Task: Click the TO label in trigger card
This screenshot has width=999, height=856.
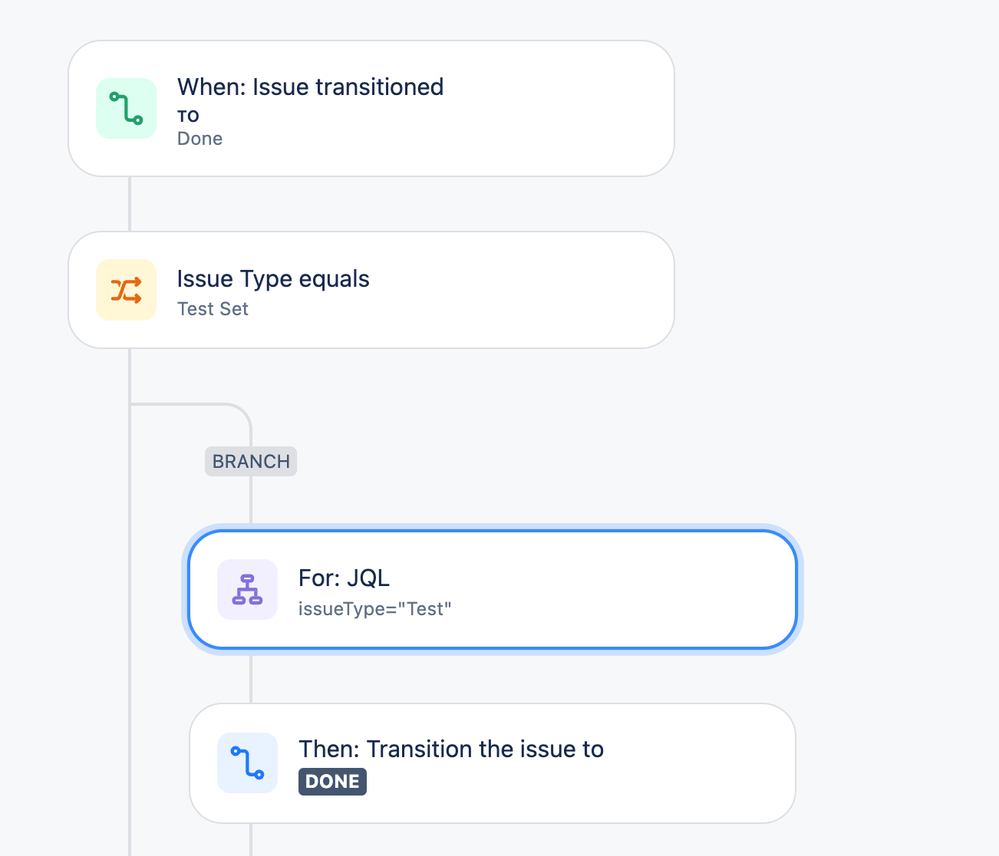Action: [188, 116]
